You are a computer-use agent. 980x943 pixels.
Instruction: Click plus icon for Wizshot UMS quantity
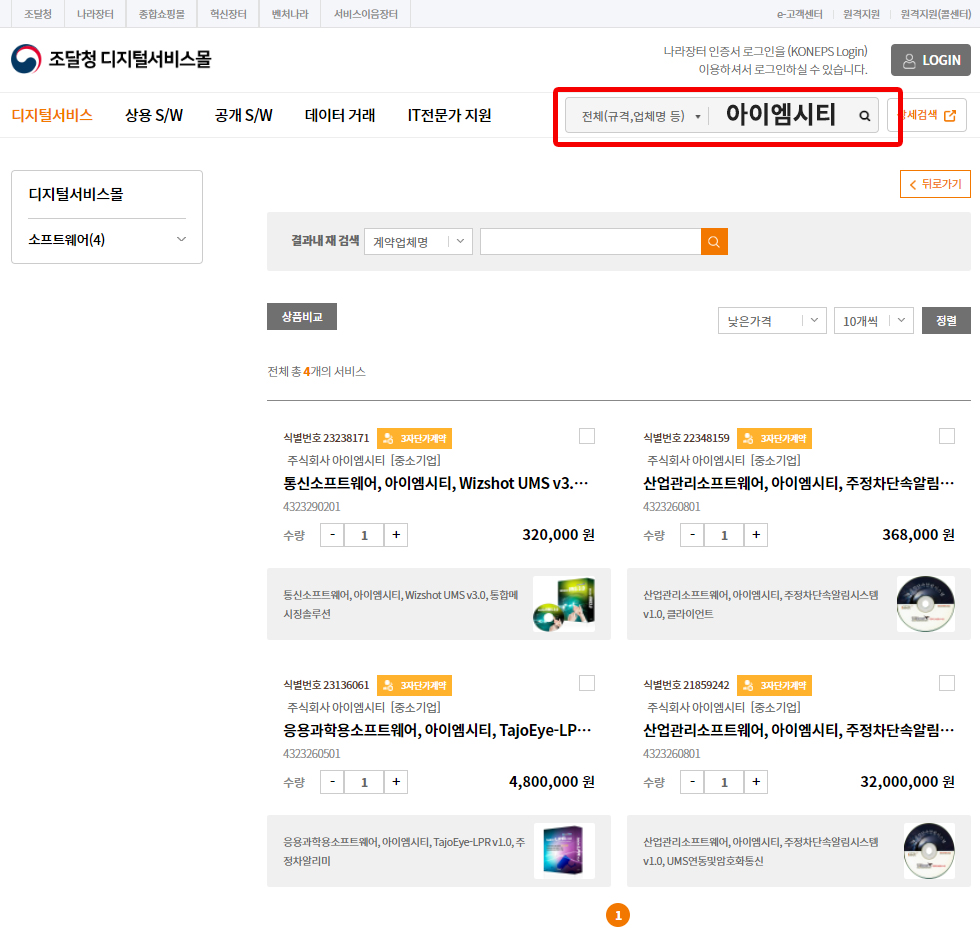click(396, 535)
